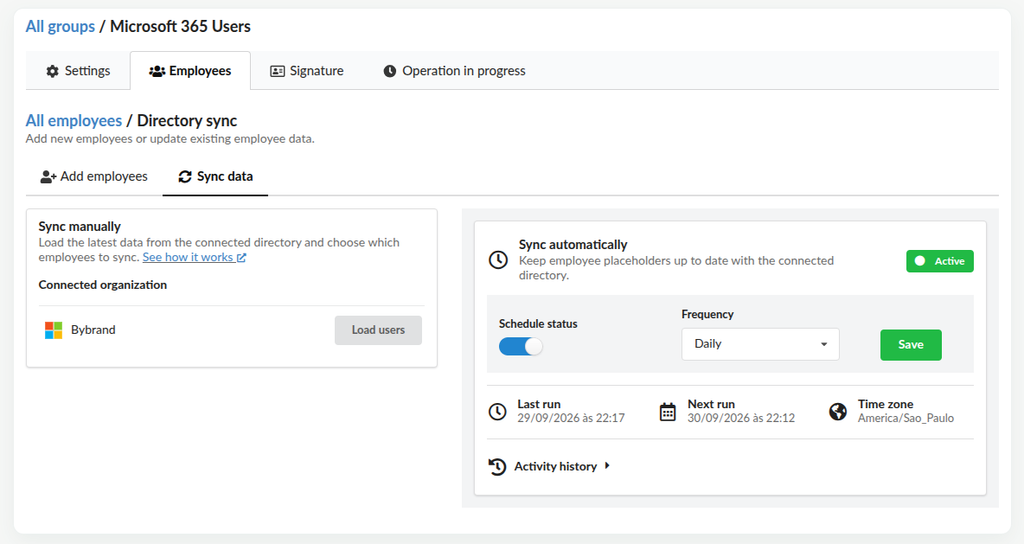Click the history icon beside Activity history

click(497, 466)
